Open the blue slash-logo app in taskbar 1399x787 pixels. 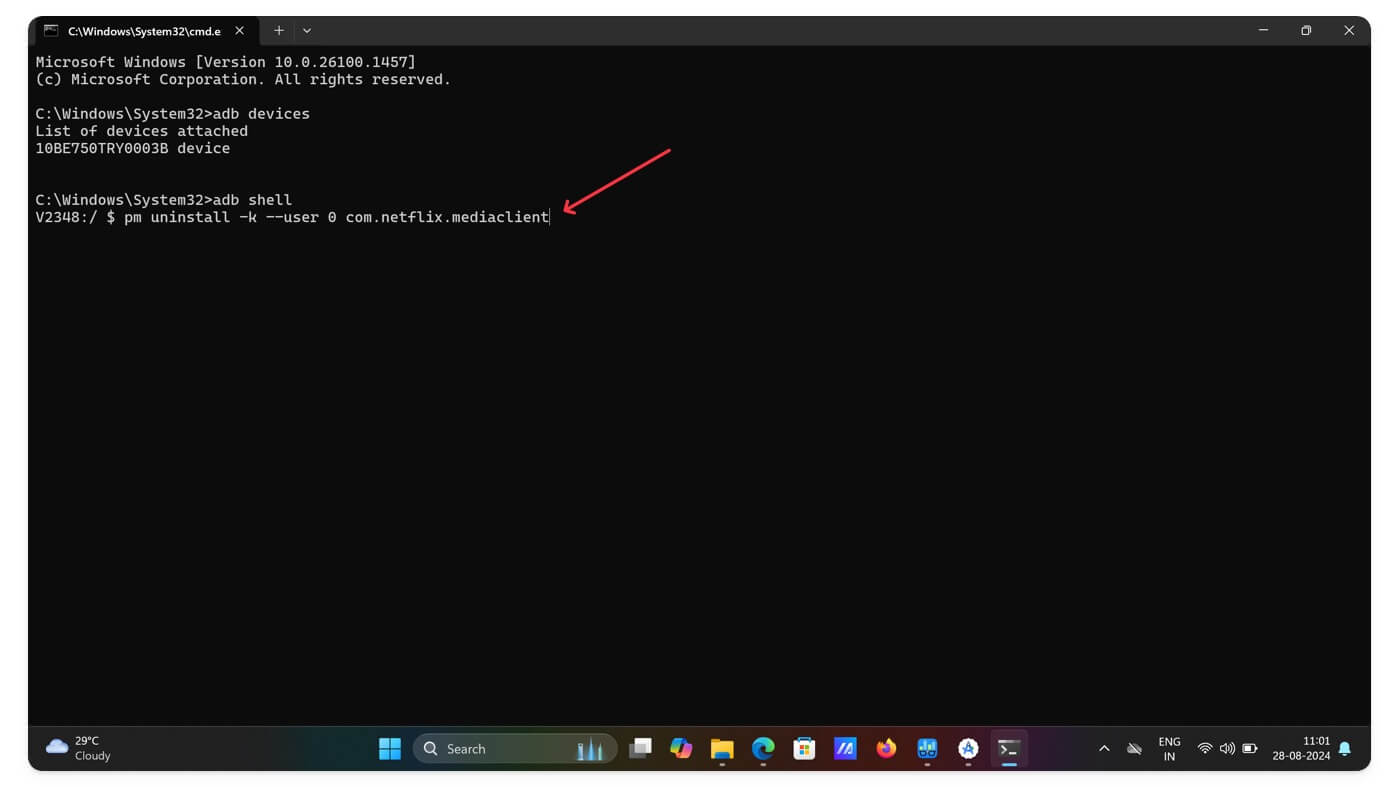click(x=845, y=748)
